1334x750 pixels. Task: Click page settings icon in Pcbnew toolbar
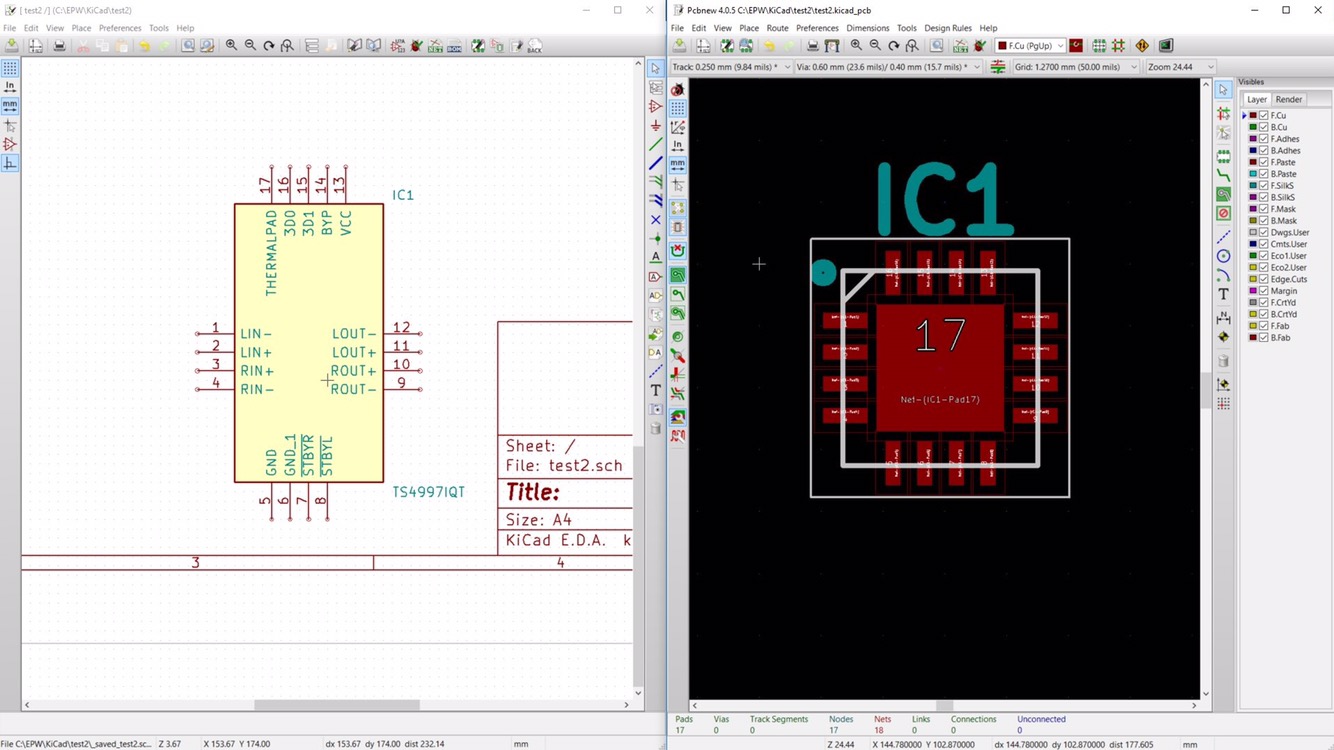[703, 46]
